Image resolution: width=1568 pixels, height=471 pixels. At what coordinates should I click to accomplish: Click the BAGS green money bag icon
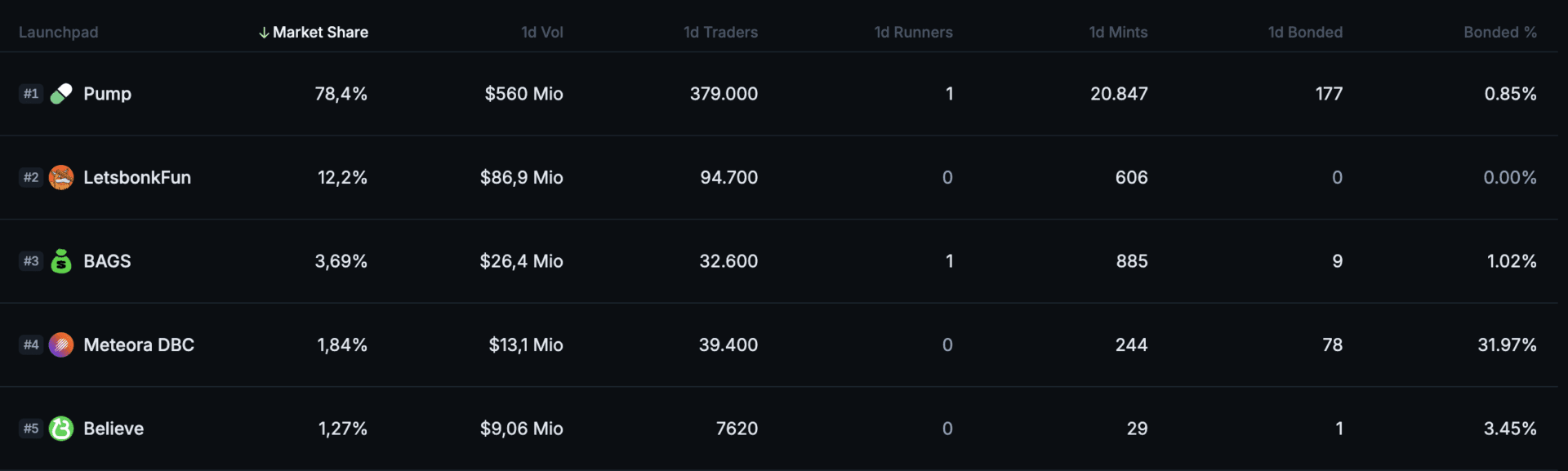[x=61, y=261]
